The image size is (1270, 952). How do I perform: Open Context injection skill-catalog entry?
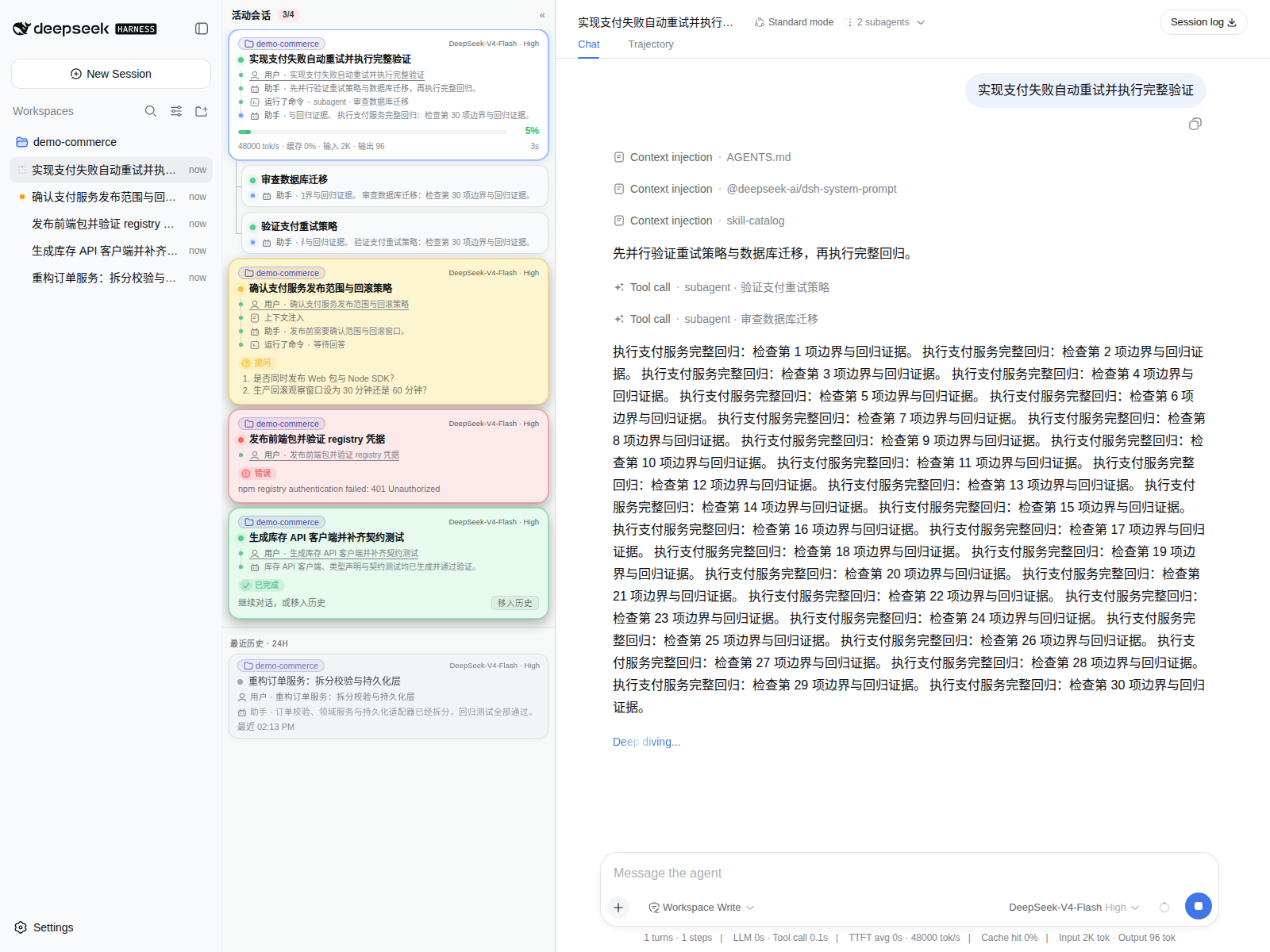(x=699, y=221)
